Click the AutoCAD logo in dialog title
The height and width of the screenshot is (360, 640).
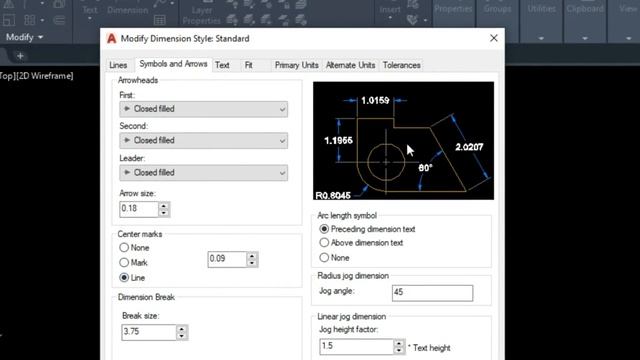point(111,38)
